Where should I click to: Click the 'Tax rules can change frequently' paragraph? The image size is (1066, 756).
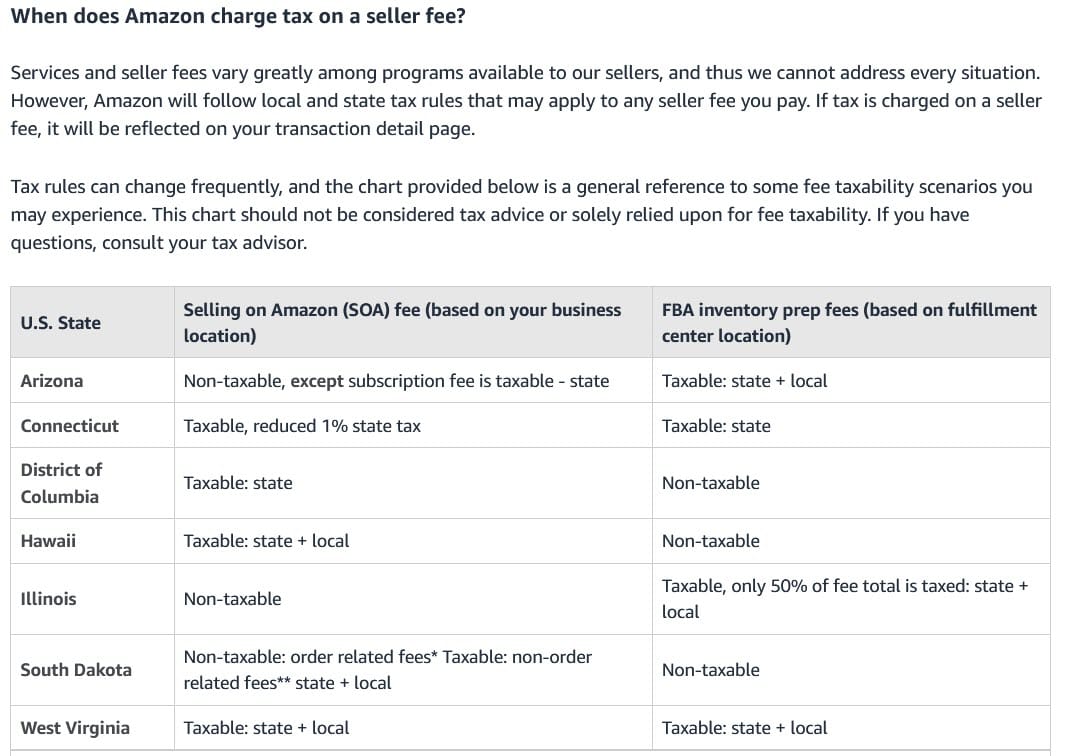click(521, 215)
